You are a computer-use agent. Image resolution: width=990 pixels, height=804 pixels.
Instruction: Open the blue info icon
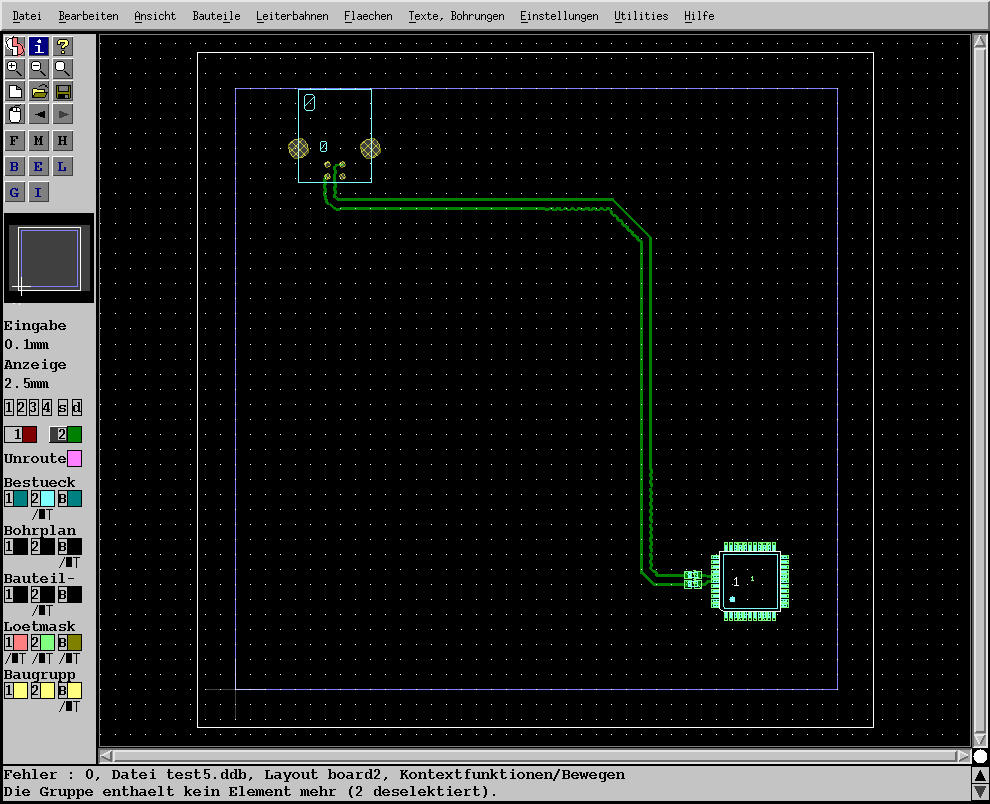coord(39,46)
